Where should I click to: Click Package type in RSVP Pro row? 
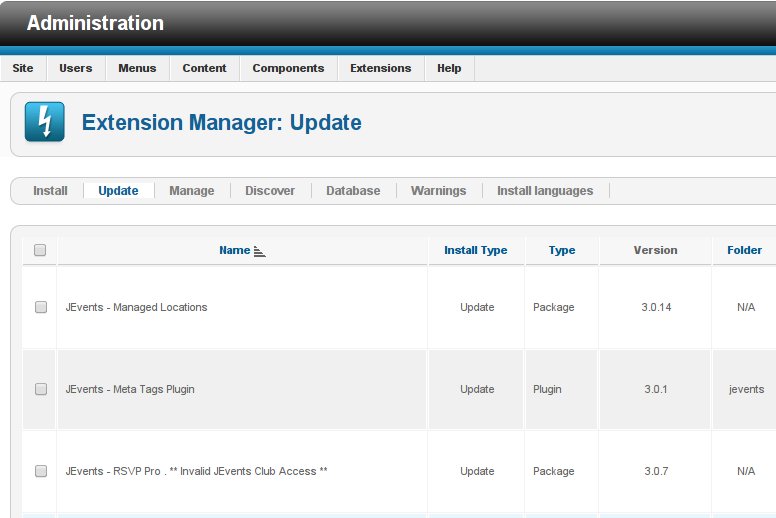tap(553, 471)
